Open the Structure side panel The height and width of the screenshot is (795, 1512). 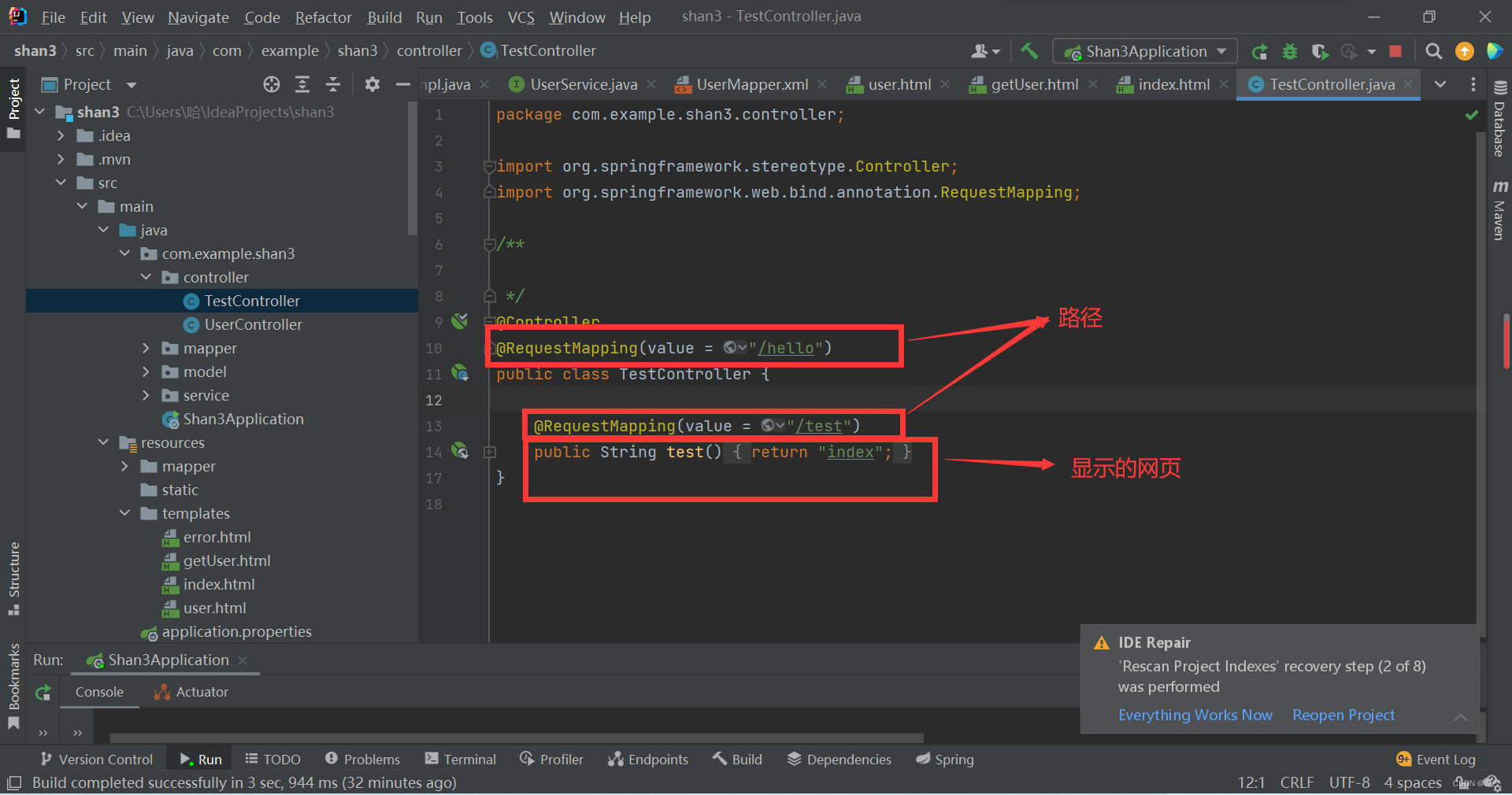click(x=13, y=579)
